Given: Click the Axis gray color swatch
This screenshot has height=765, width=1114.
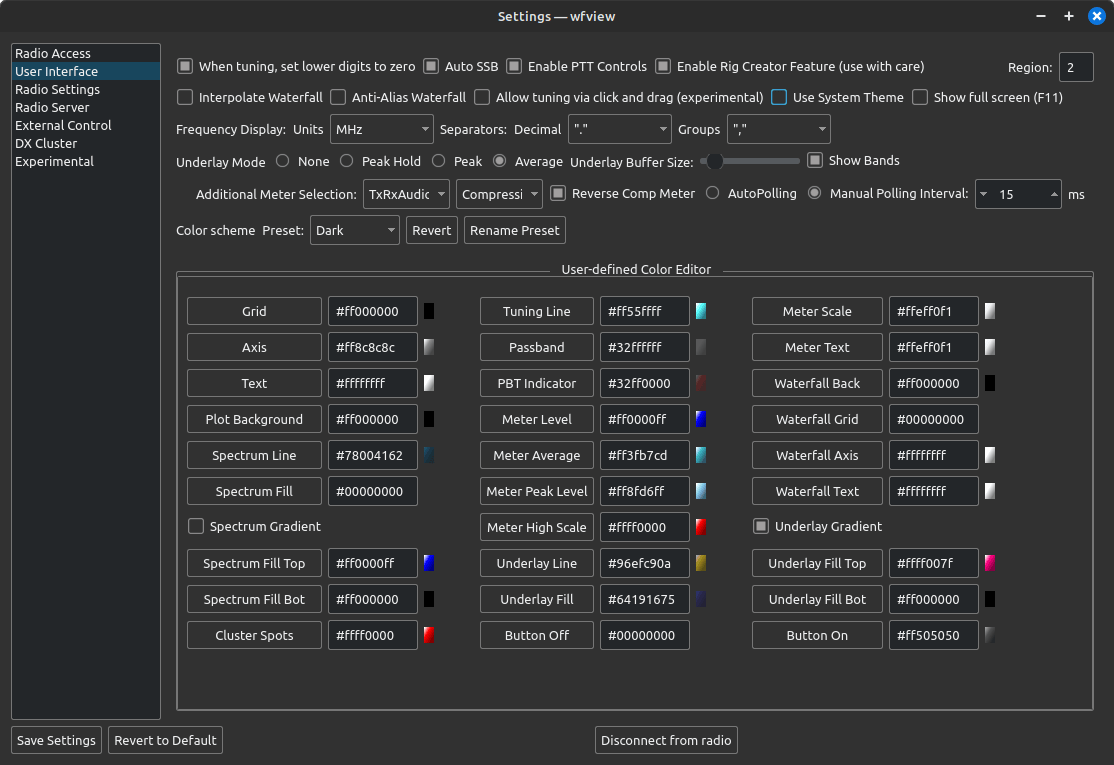Looking at the screenshot, I should point(428,347).
